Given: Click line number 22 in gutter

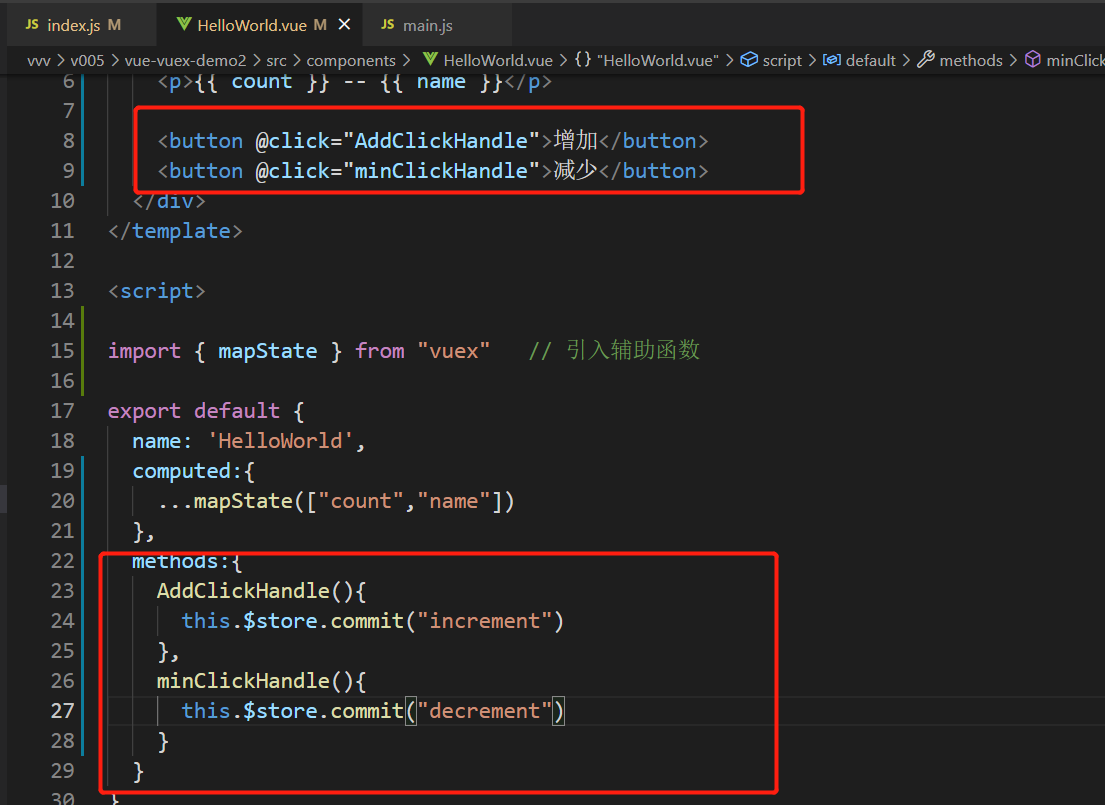Looking at the screenshot, I should pyautogui.click(x=62, y=561).
